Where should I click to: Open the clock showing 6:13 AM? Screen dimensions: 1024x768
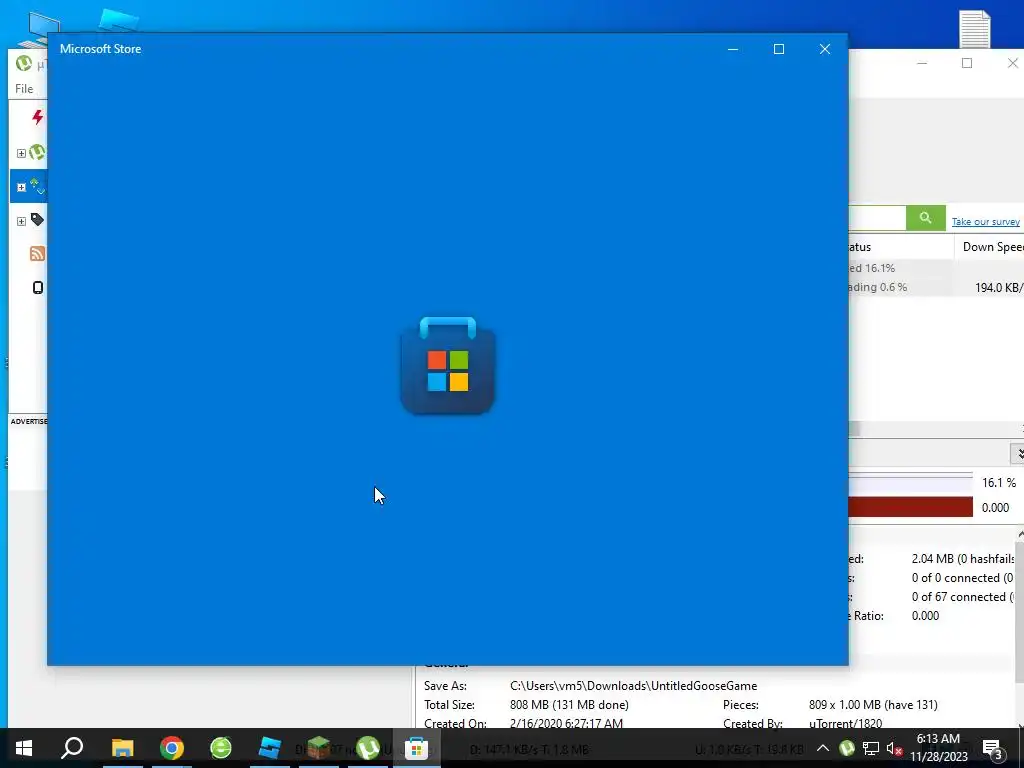(x=938, y=748)
